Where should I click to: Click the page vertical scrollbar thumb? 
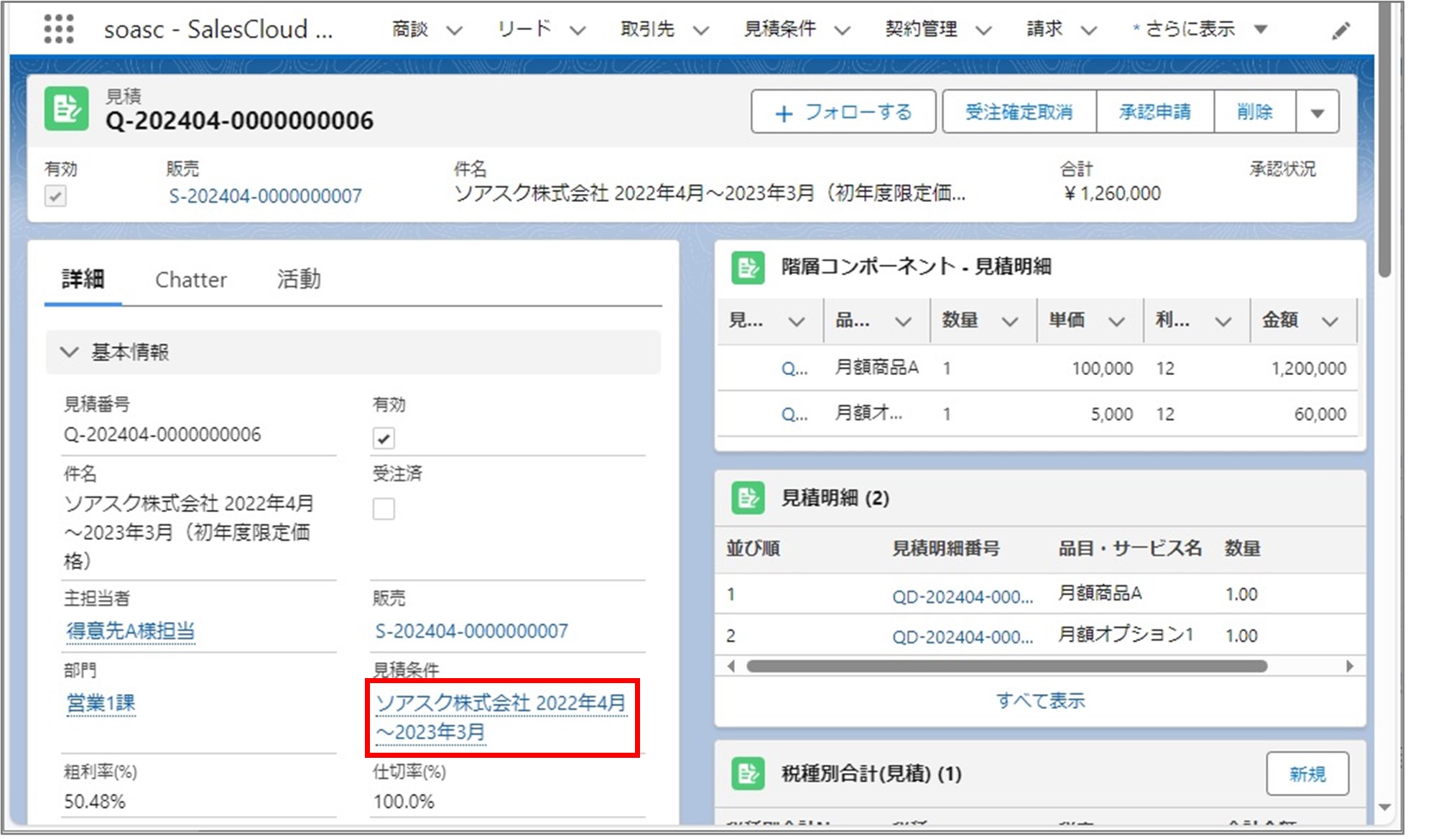click(x=1386, y=140)
